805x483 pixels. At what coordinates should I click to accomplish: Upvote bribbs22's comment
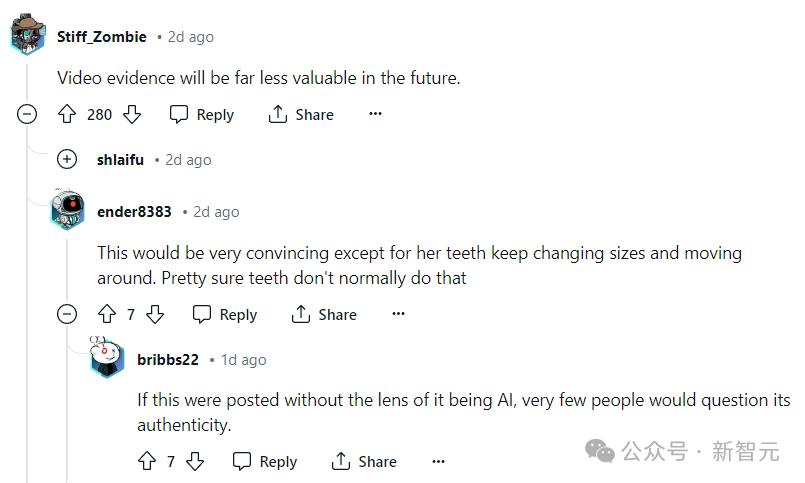tap(147, 461)
